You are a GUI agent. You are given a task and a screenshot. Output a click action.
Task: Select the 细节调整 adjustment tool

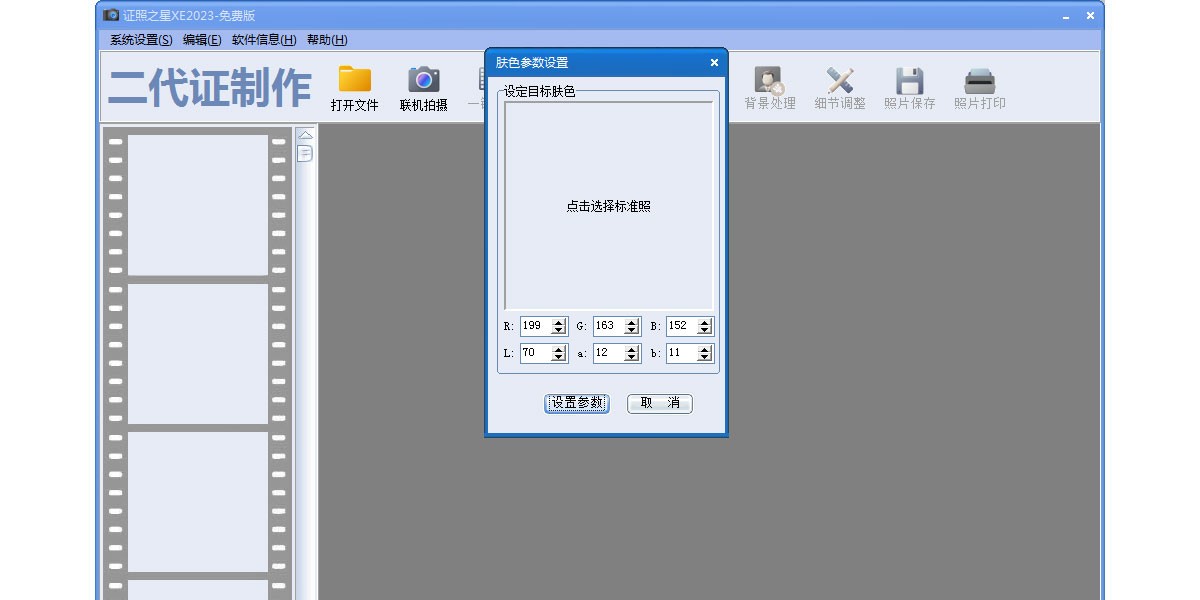(x=839, y=81)
